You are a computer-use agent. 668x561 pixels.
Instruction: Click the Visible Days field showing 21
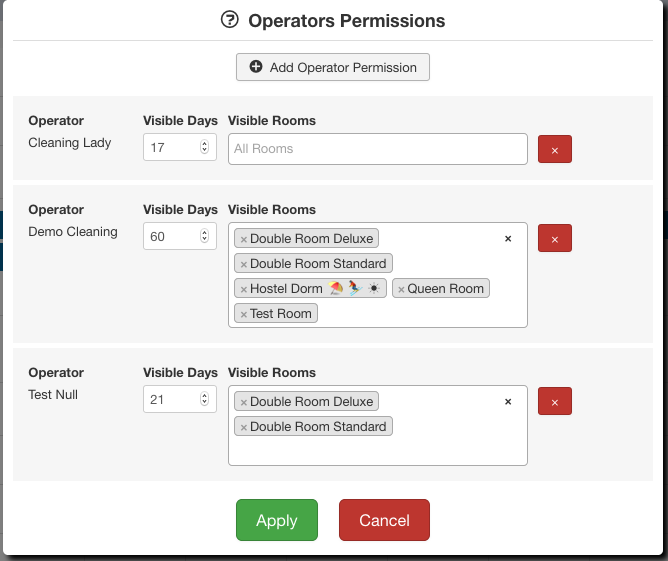click(x=172, y=400)
